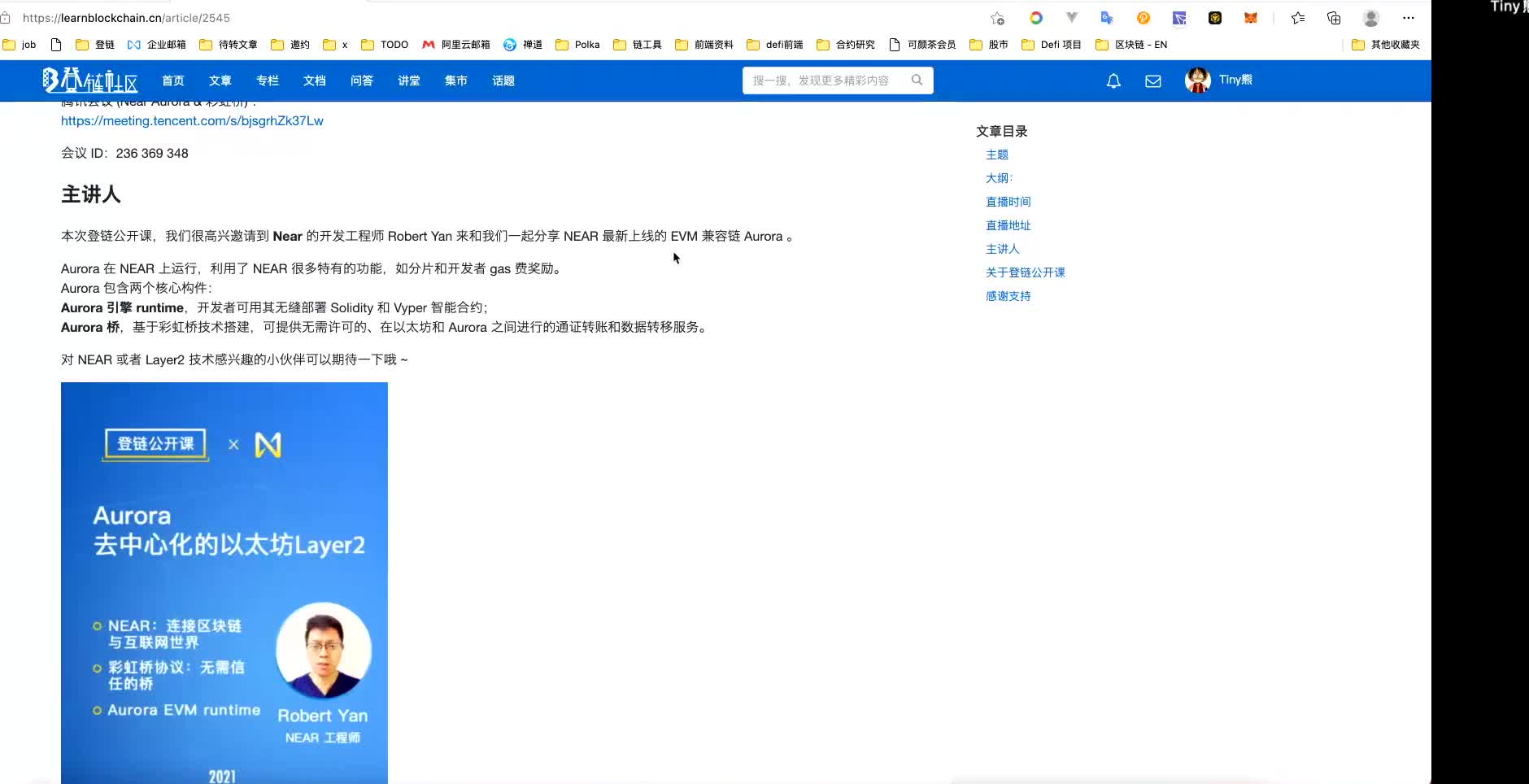Click the site lock icon in address bar

[x=6, y=17]
